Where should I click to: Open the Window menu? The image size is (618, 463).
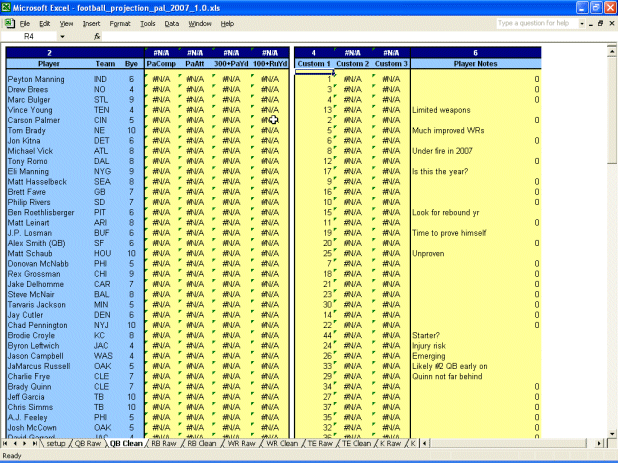pos(200,24)
